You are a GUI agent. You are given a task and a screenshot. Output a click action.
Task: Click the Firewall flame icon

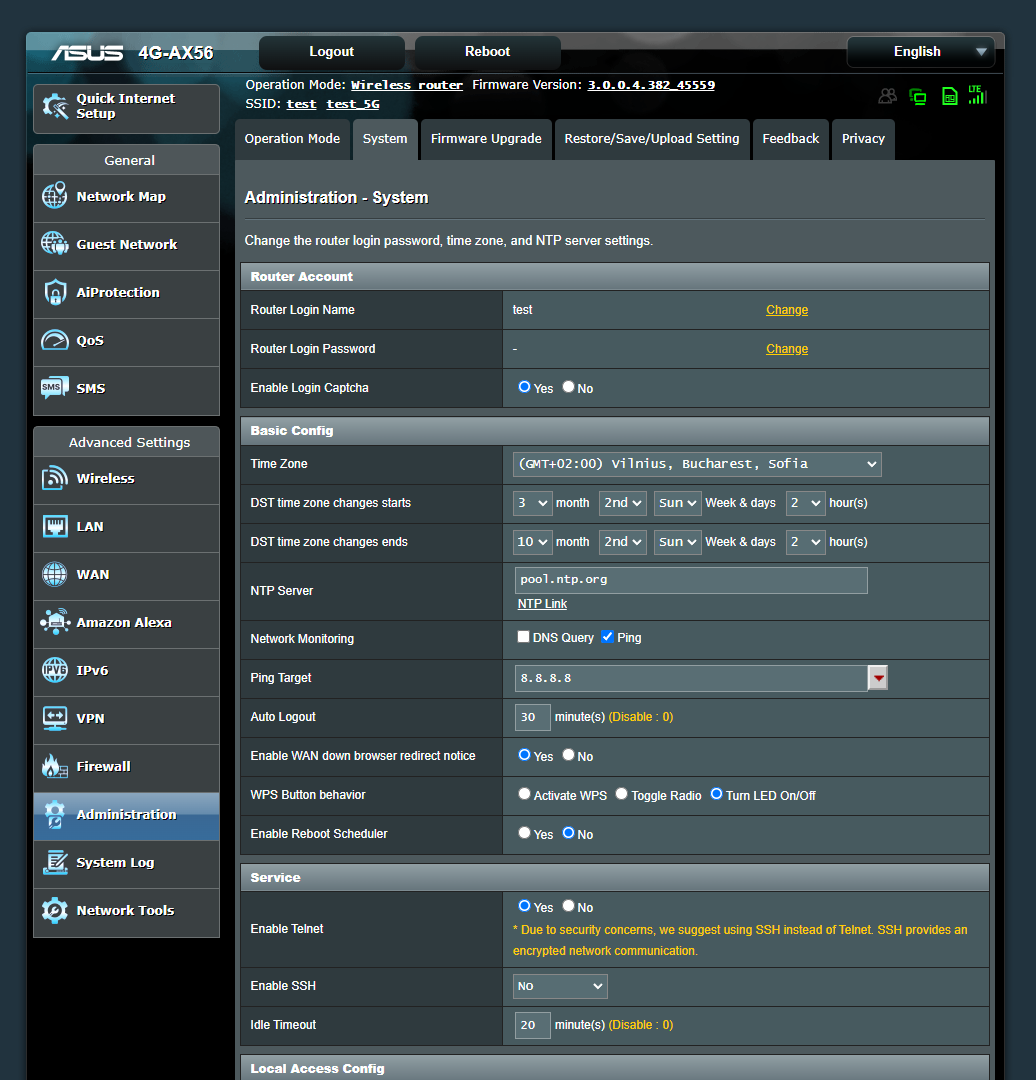pyautogui.click(x=54, y=766)
